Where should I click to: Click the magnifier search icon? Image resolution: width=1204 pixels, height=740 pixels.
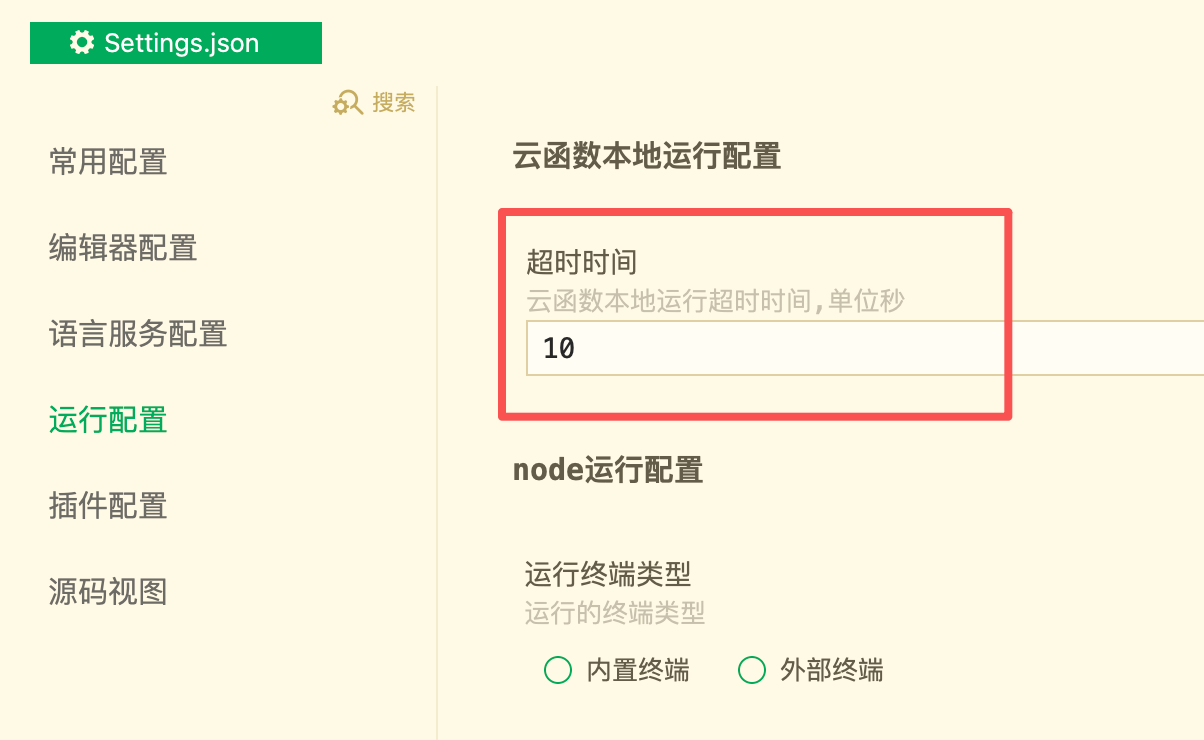347,103
